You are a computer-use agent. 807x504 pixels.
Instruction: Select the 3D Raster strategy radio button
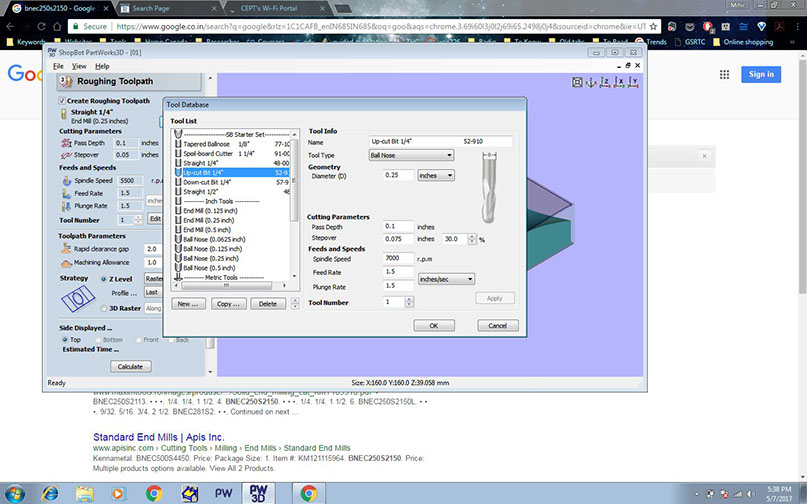[x=103, y=308]
